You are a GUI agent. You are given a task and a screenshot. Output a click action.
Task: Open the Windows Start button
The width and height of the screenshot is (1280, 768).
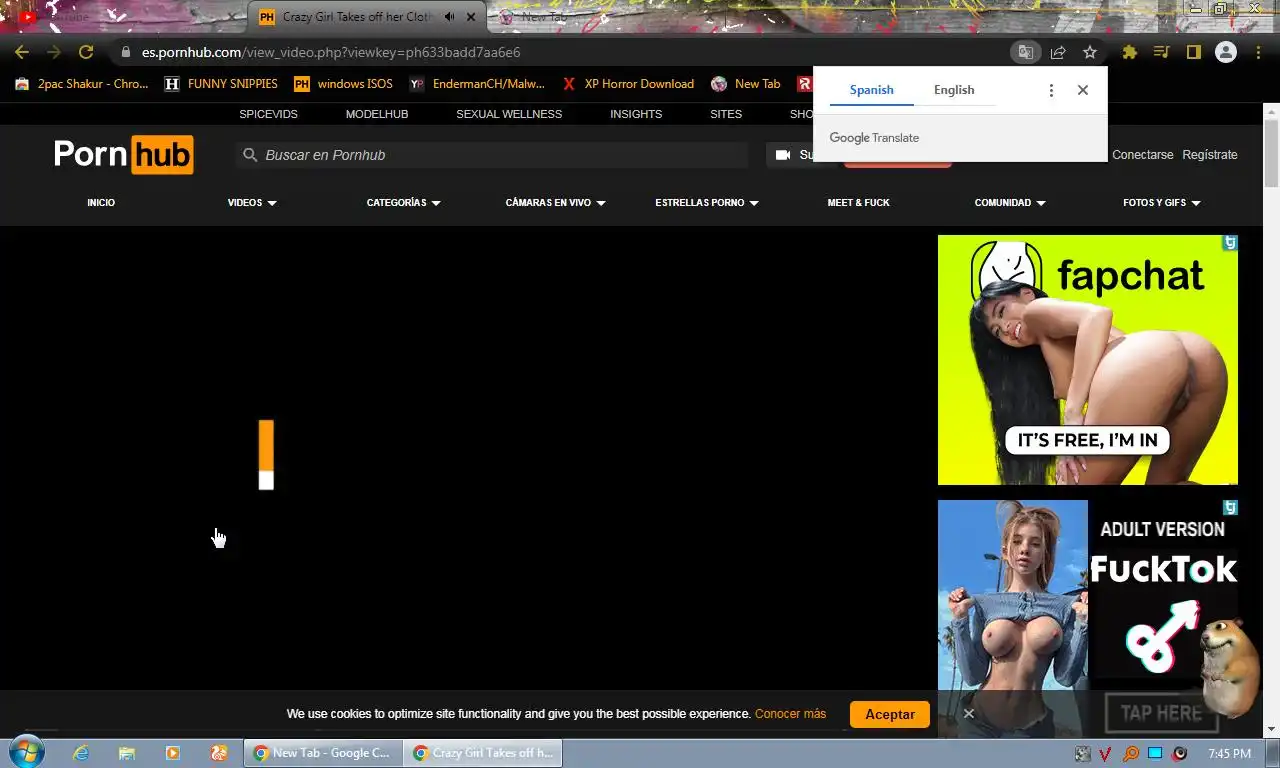pos(25,752)
